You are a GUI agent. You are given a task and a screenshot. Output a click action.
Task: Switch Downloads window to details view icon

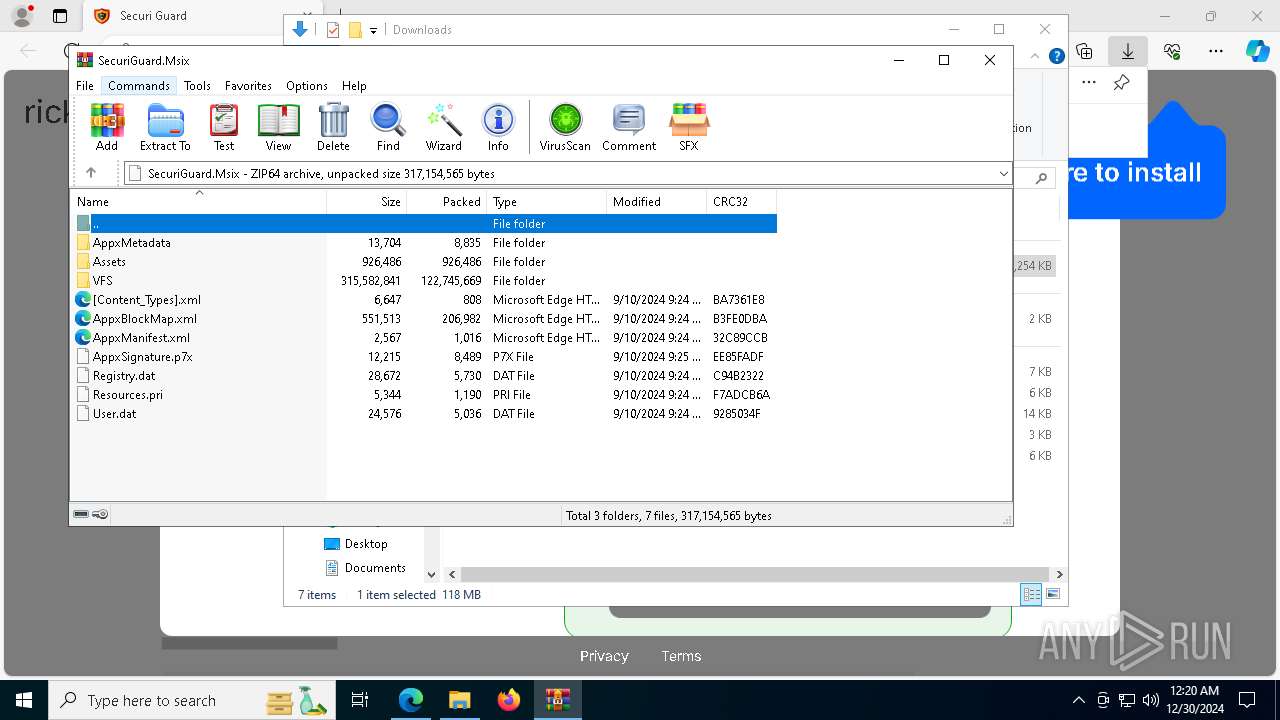point(1031,595)
